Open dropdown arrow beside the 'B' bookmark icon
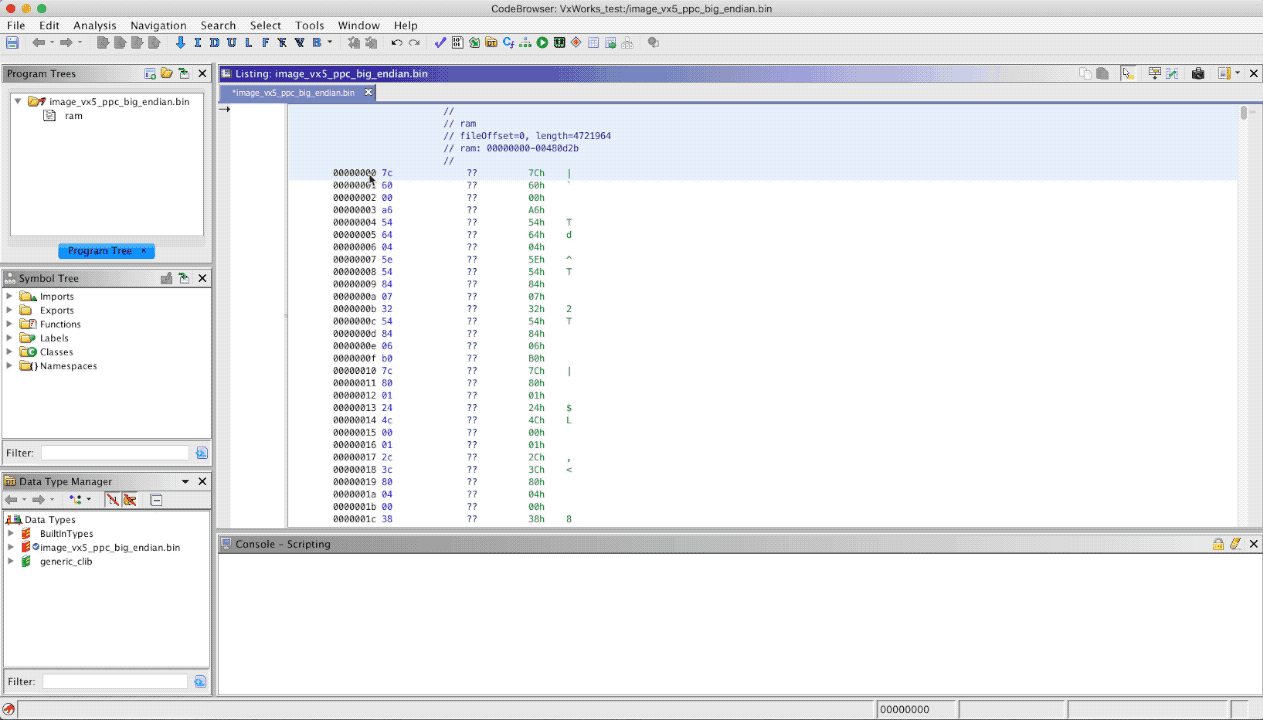 (330, 43)
